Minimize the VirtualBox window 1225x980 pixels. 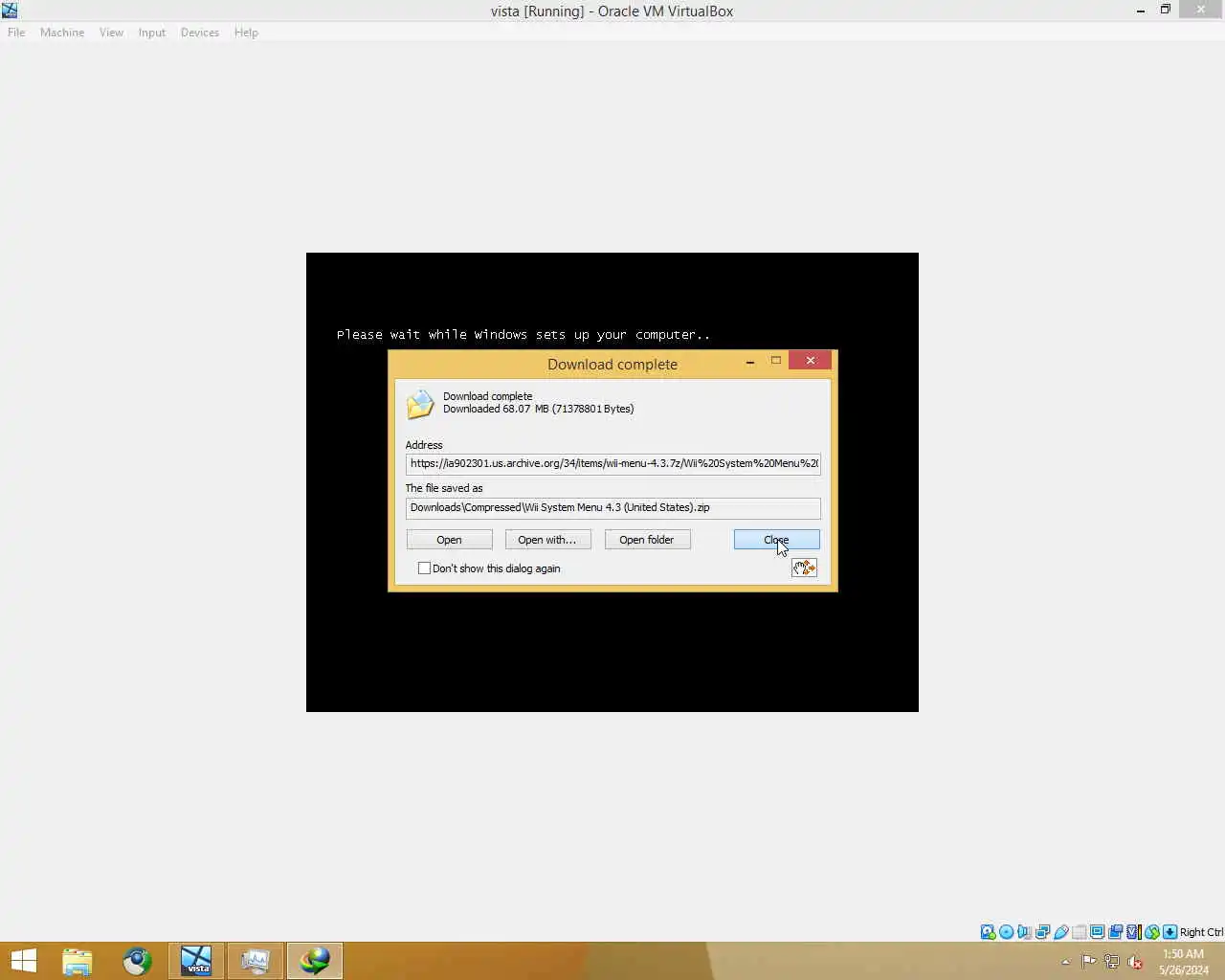(x=1141, y=11)
